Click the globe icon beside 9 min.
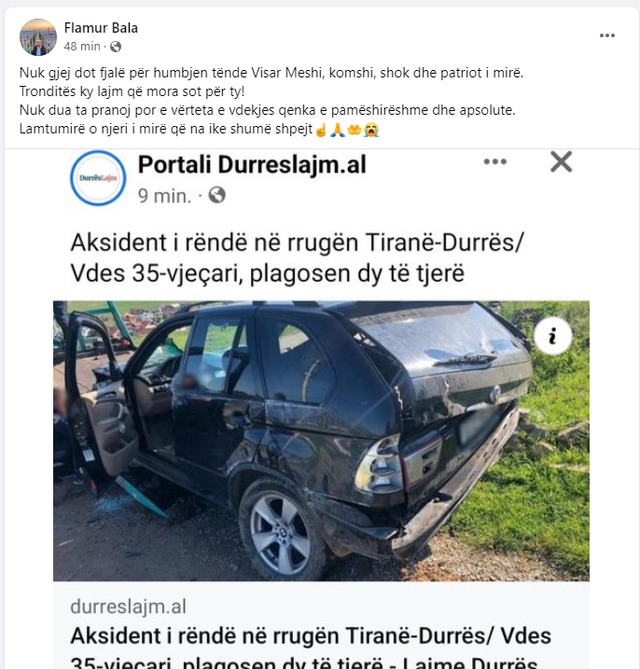640x669 pixels. (x=217, y=195)
